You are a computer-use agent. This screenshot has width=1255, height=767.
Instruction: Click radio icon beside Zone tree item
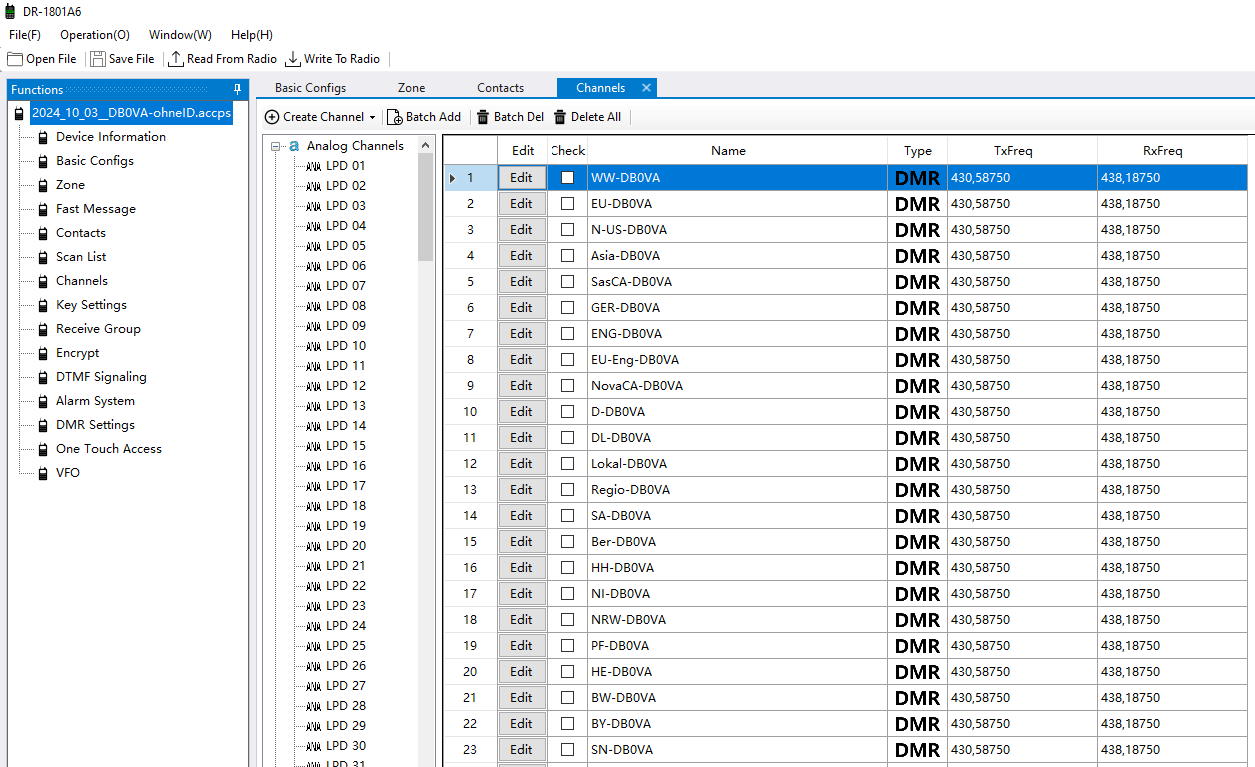pos(43,185)
